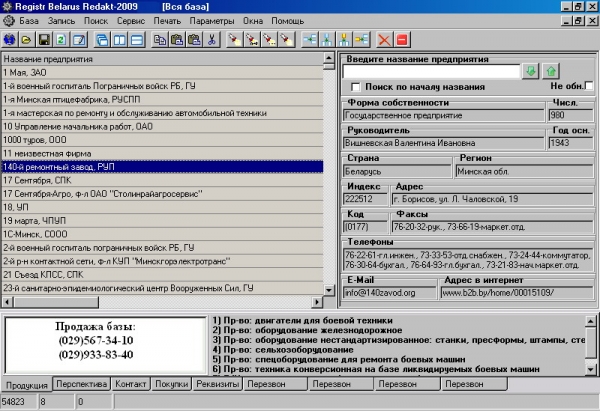Select '140-й ремонтный завод, РУП' row
The width and height of the screenshot is (600, 411).
(x=163, y=167)
